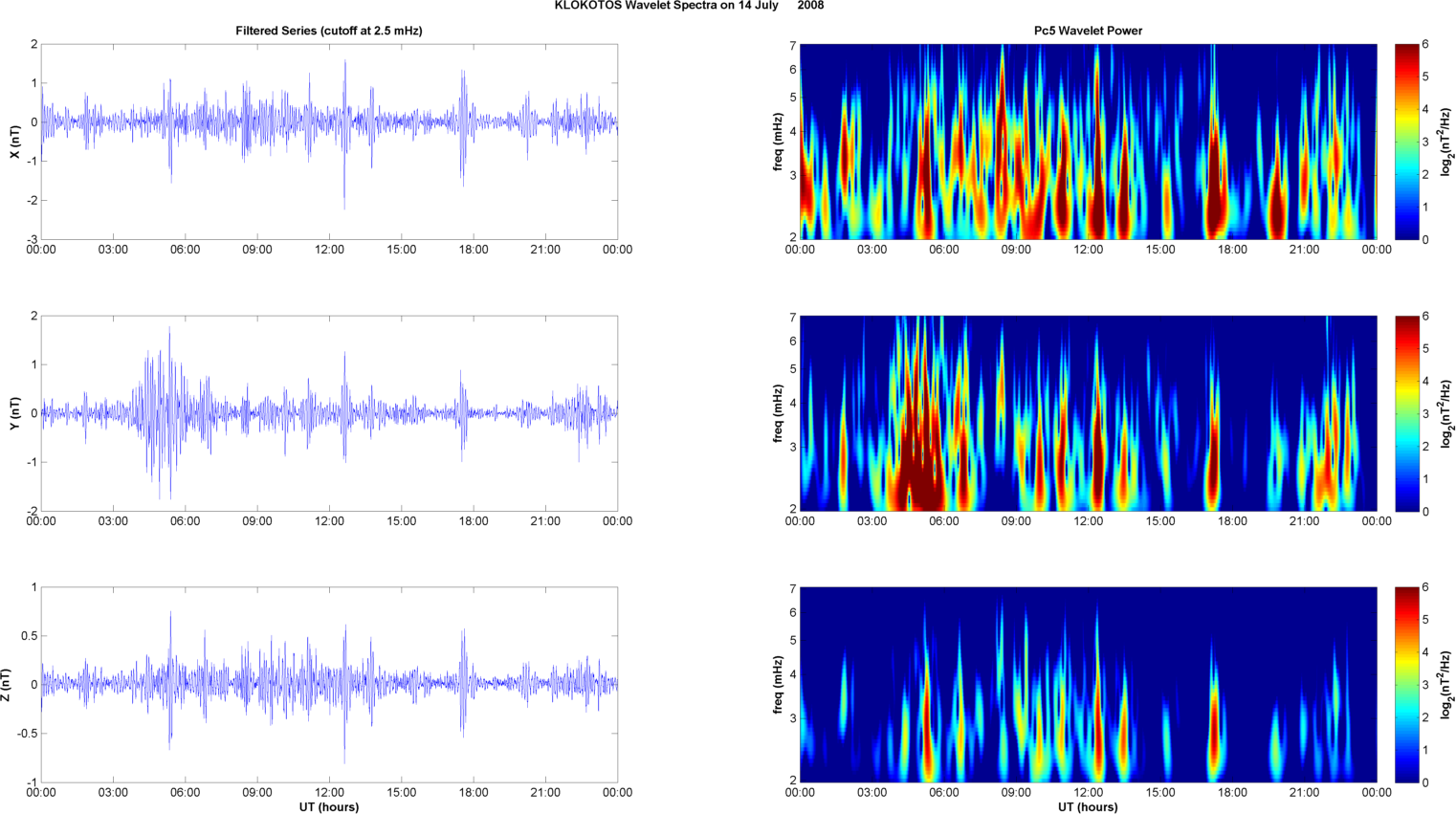Click the bottom spectrogram's color bar

coord(1406,685)
